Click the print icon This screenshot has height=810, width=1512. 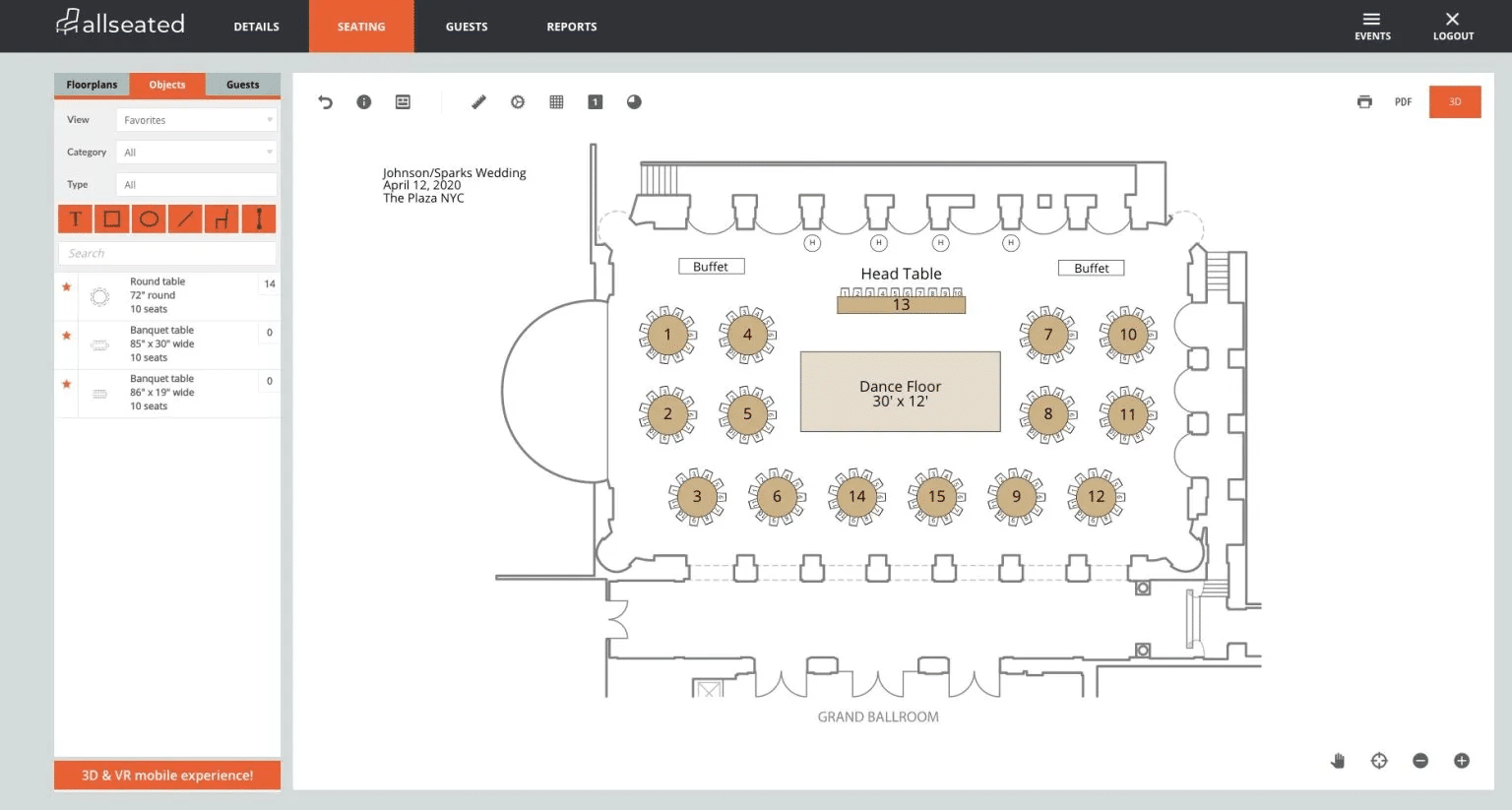(x=1364, y=102)
